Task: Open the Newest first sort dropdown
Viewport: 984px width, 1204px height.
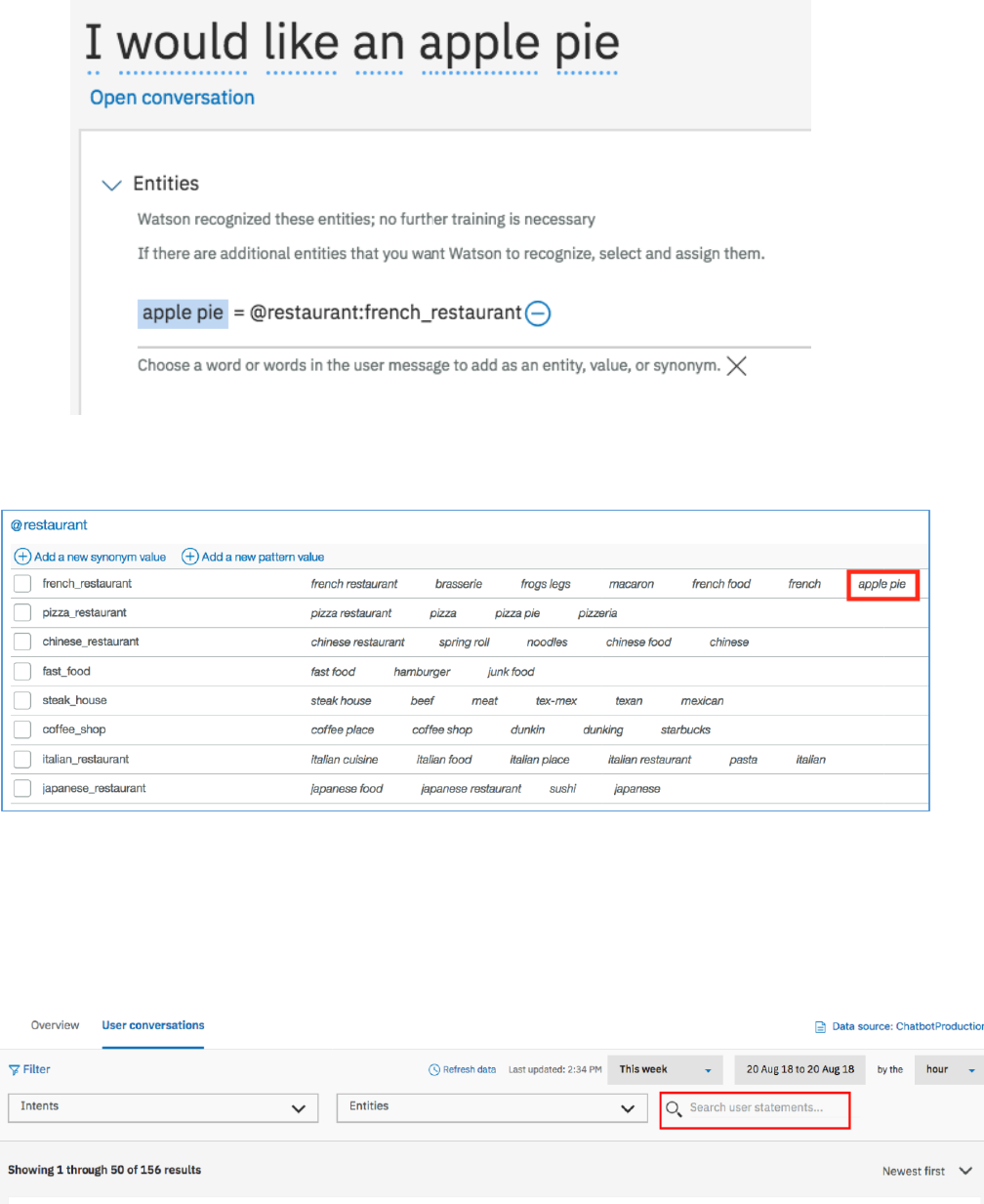Action: pyautogui.click(x=927, y=1171)
